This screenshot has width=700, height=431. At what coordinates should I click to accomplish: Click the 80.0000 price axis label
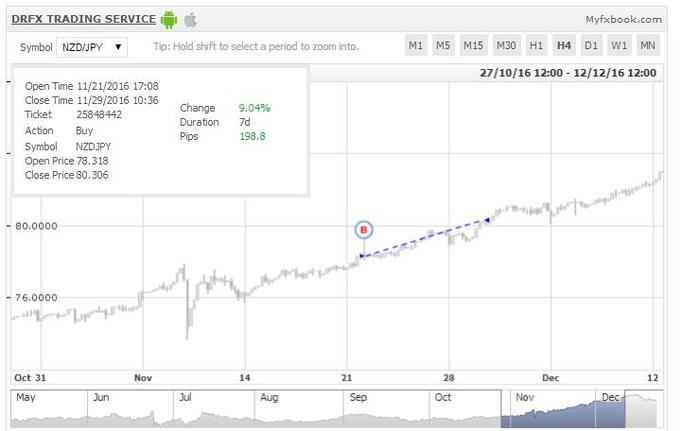[x=36, y=226]
